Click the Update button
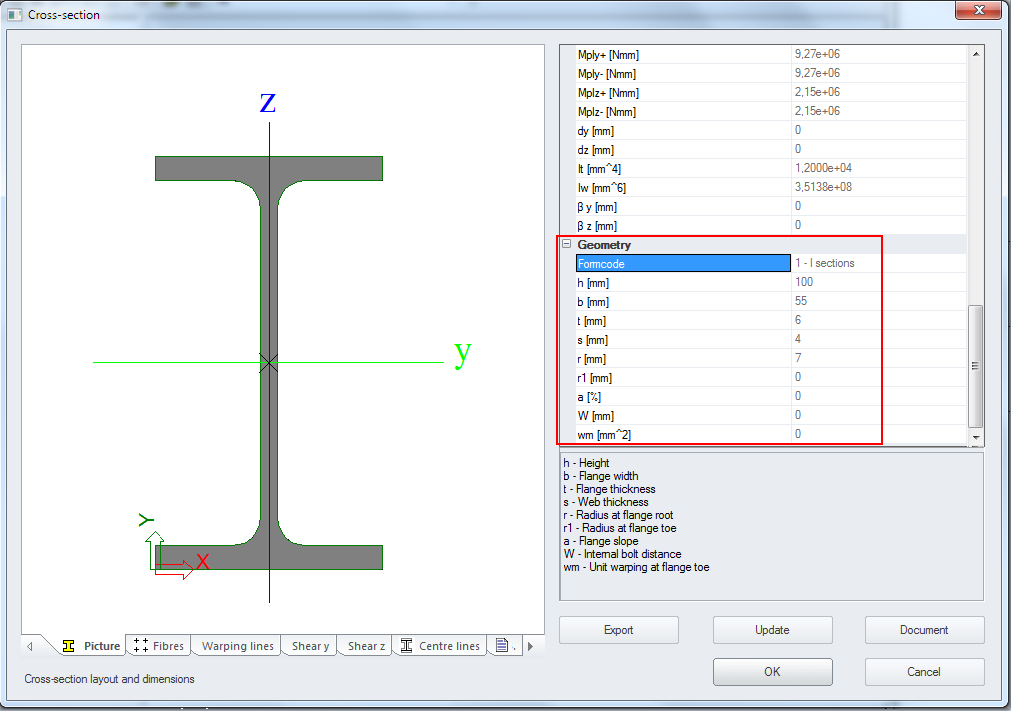 click(x=772, y=630)
